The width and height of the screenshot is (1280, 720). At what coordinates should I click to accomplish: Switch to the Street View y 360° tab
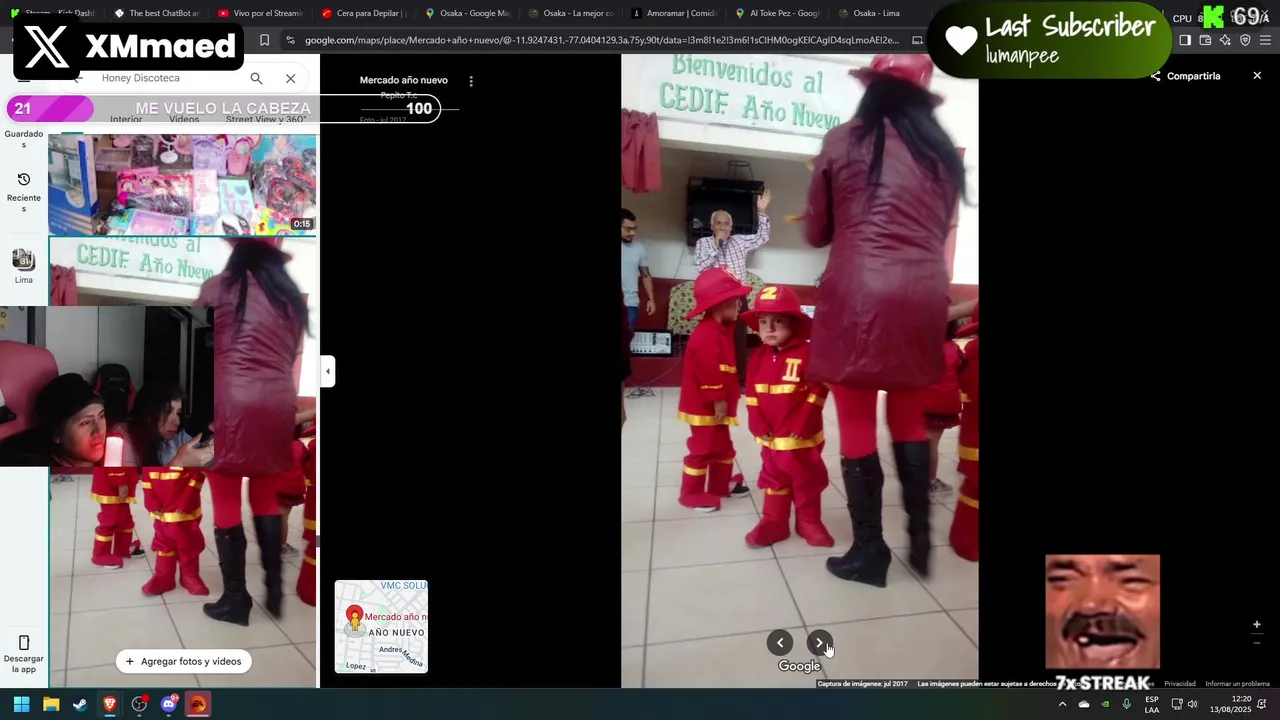[x=266, y=119]
